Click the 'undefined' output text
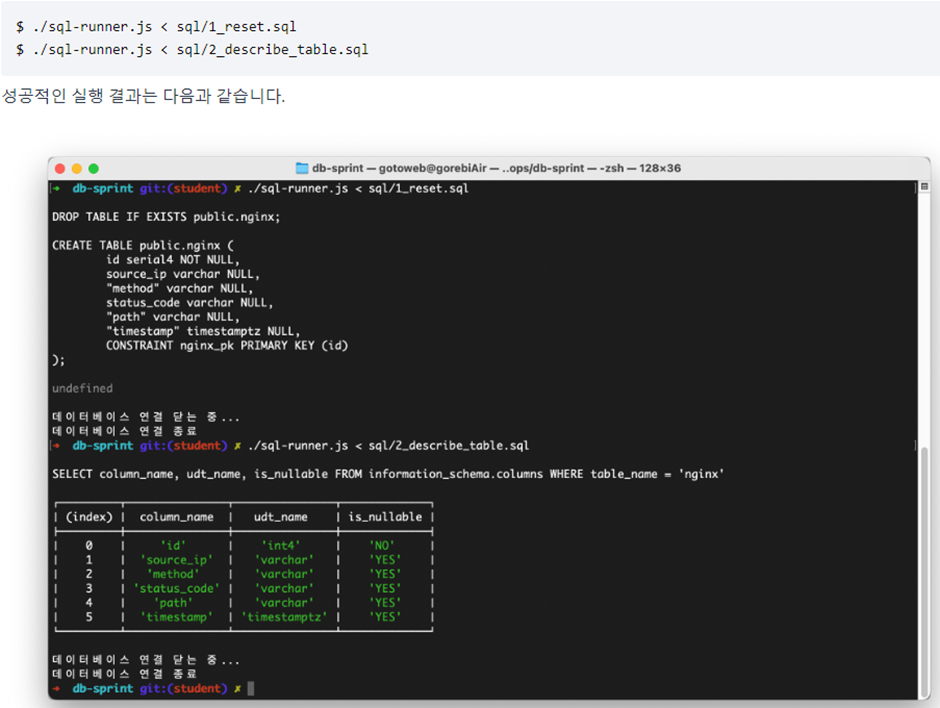The height and width of the screenshot is (708, 940). pyautogui.click(x=82, y=388)
